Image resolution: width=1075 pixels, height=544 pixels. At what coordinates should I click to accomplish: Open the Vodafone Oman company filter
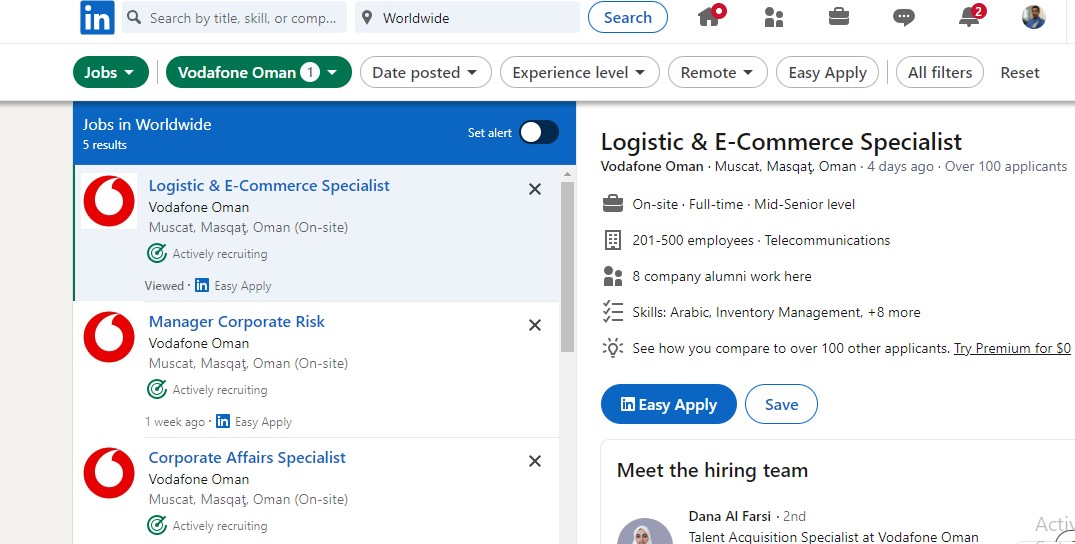tap(258, 72)
